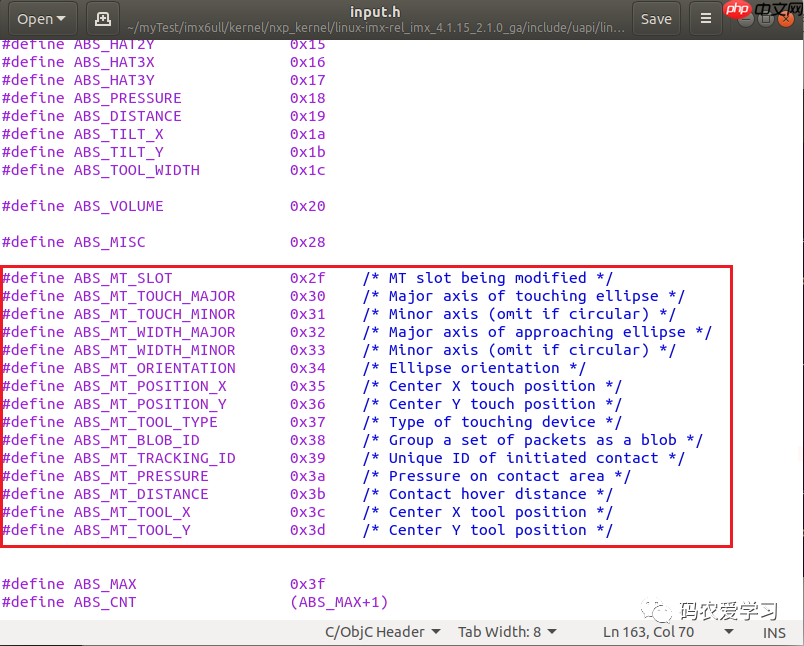Viewport: 804px width, 646px height.
Task: Expand the Open recent files dropdown arrow
Action: [61, 19]
